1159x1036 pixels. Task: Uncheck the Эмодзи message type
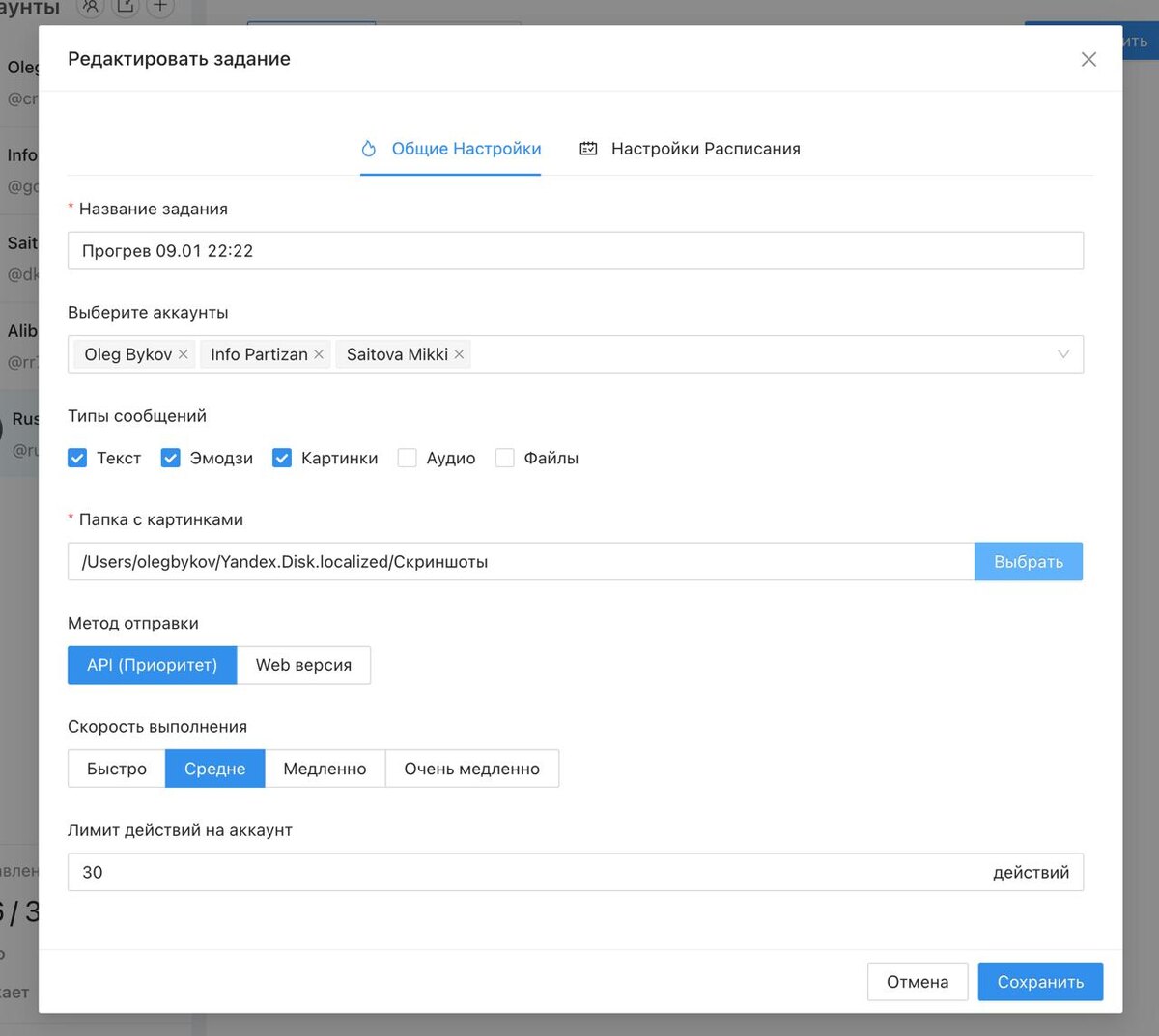[x=170, y=458]
